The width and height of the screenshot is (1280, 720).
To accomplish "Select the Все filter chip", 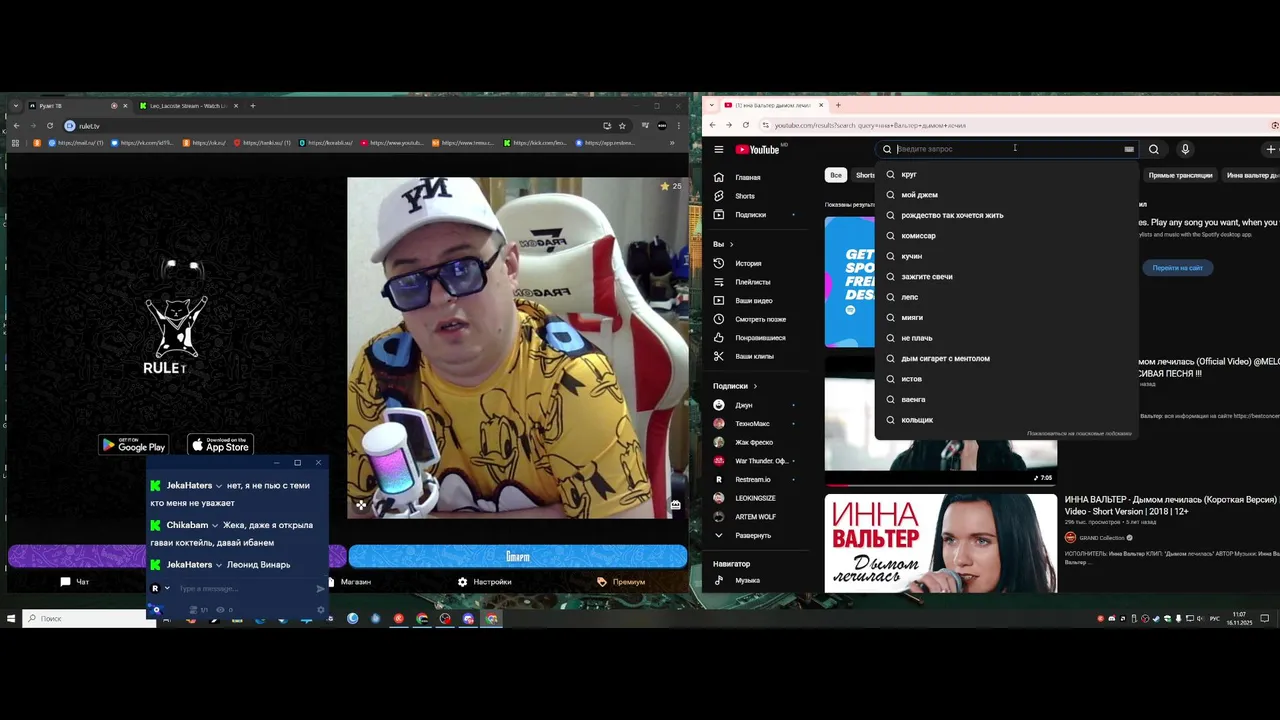I will coord(836,175).
